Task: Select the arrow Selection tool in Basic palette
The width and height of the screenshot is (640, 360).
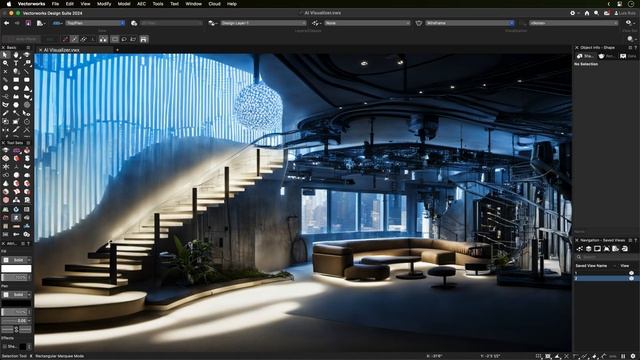Action: 5,55
